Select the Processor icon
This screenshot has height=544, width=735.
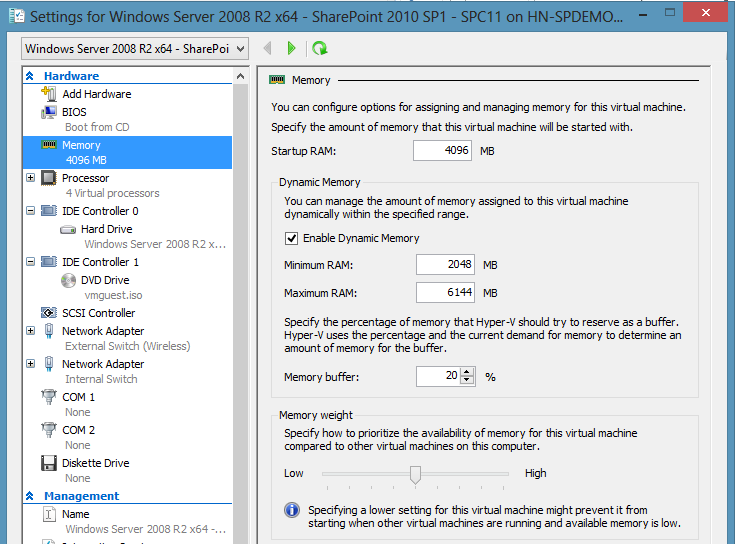tap(49, 178)
